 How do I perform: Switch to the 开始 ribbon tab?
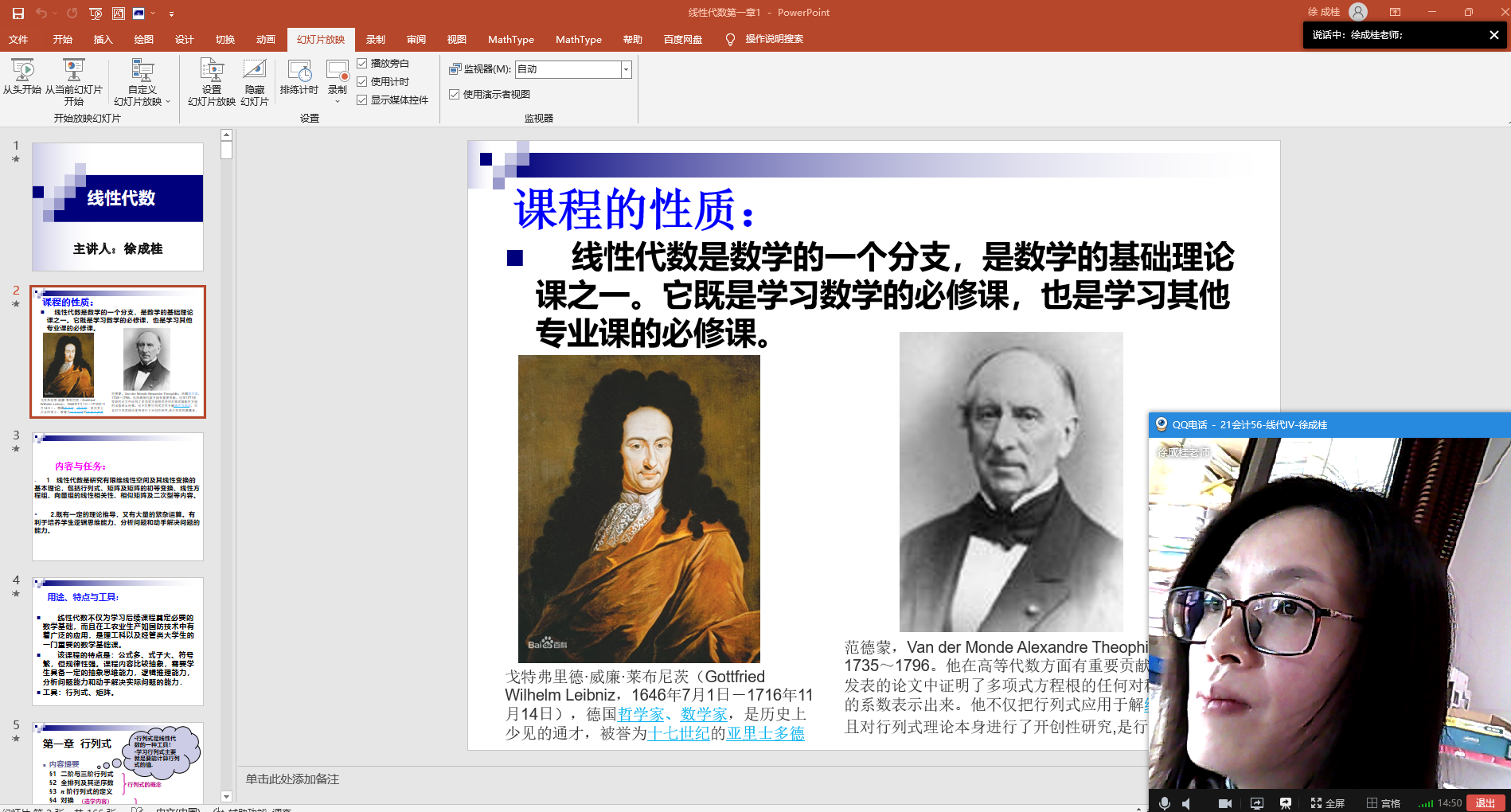(x=62, y=39)
